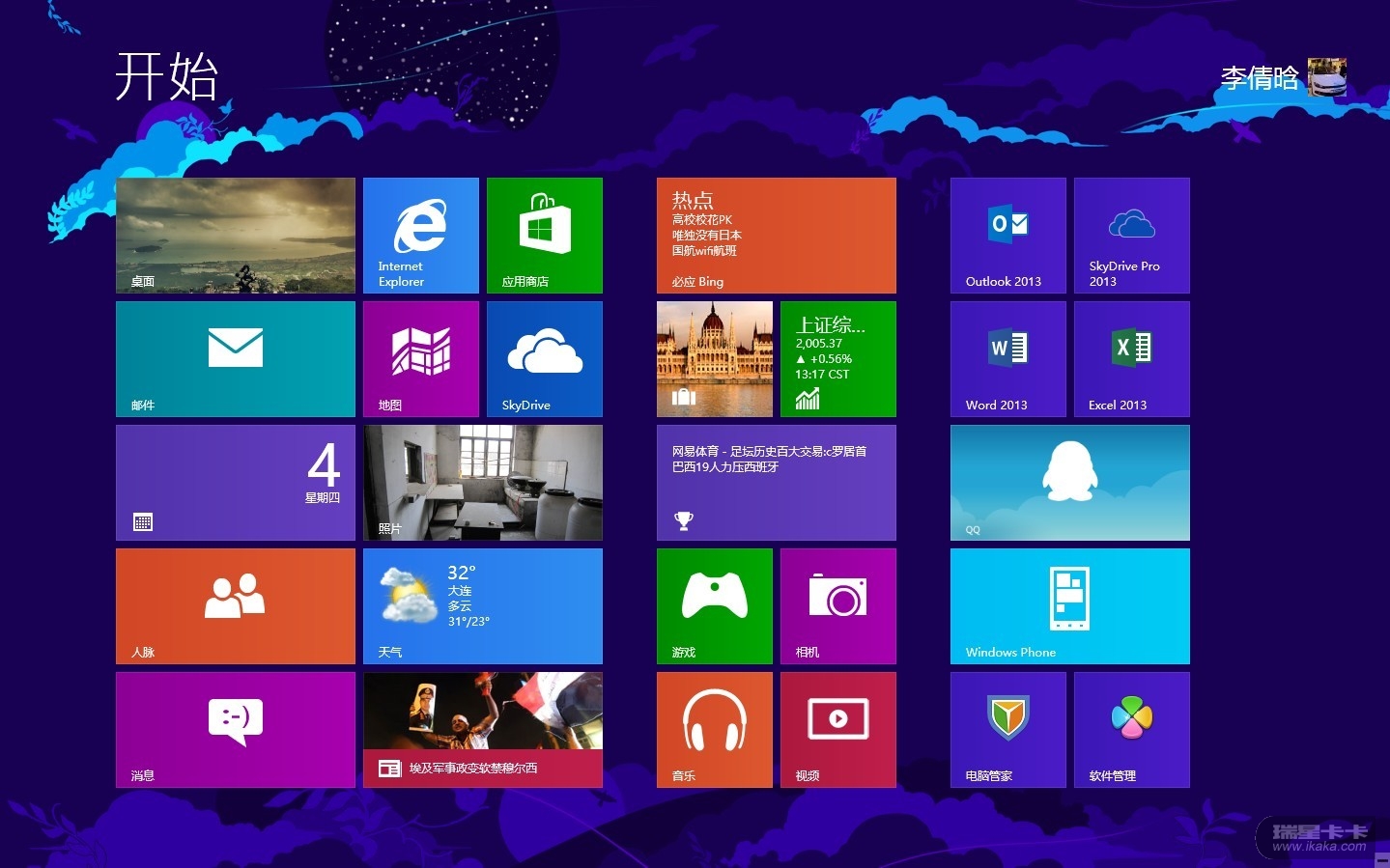Open the Games (游戏) tile
Screen dimensions: 1390x868
pyautogui.click(x=715, y=606)
